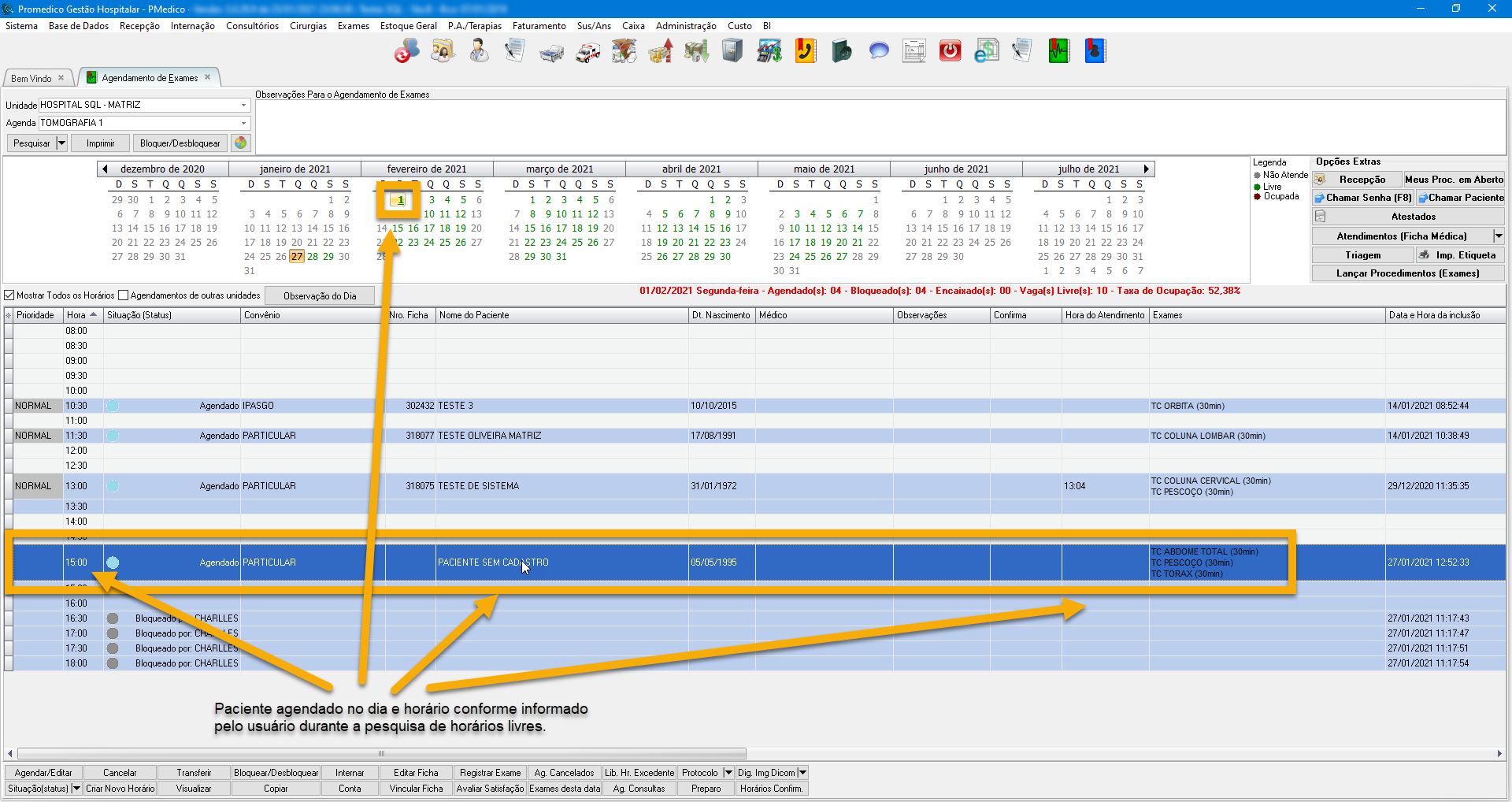Click the green heartbeat monitor book icon
Screen dimensions: 1512x802
click(1058, 52)
